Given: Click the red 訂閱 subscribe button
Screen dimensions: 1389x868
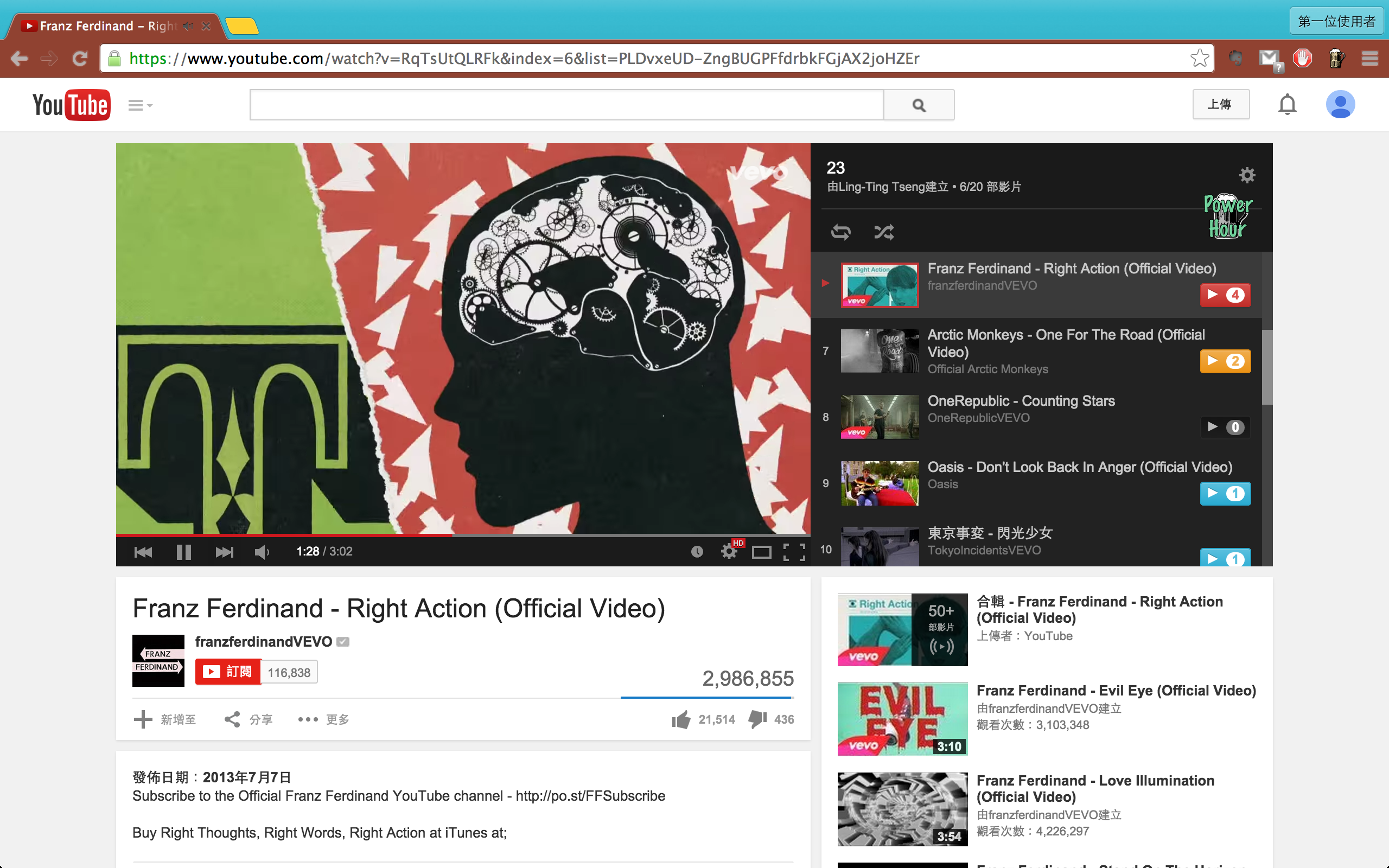Looking at the screenshot, I should tap(228, 672).
